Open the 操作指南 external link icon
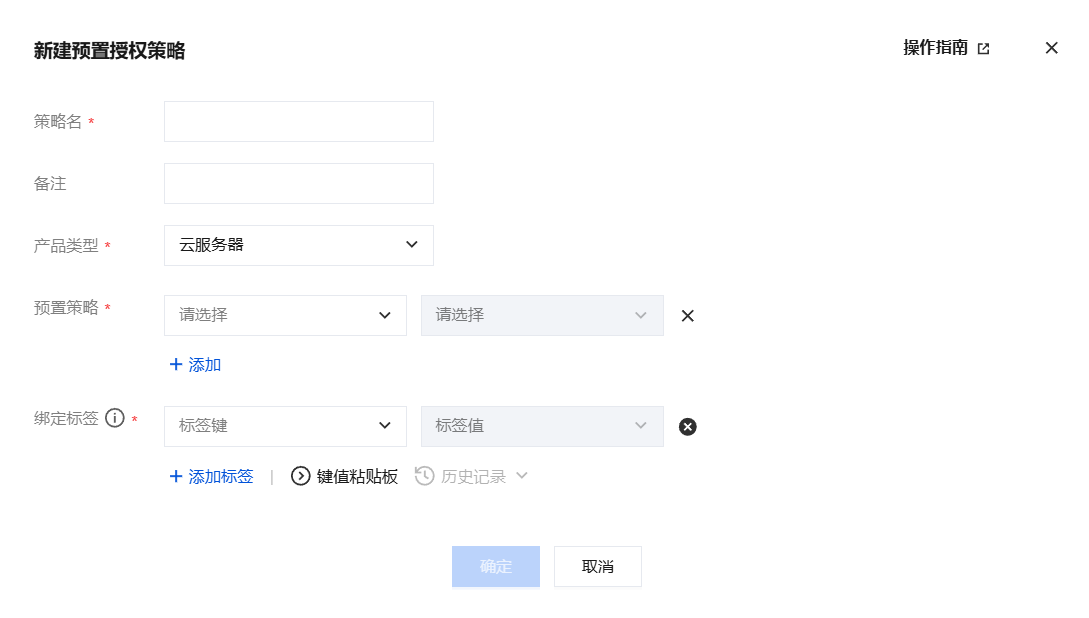 click(x=983, y=49)
